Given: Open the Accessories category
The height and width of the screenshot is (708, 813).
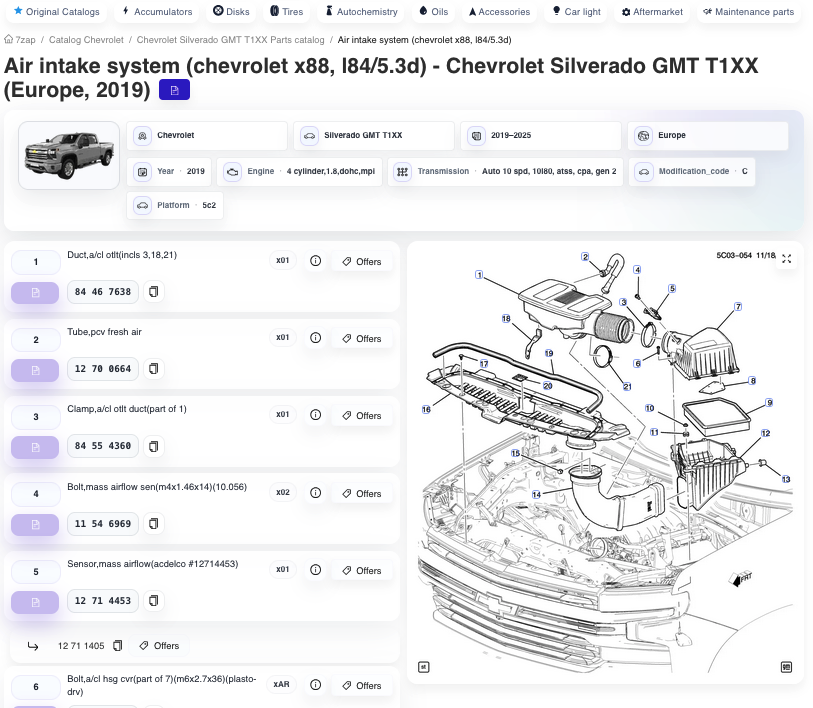Looking at the screenshot, I should (x=499, y=11).
